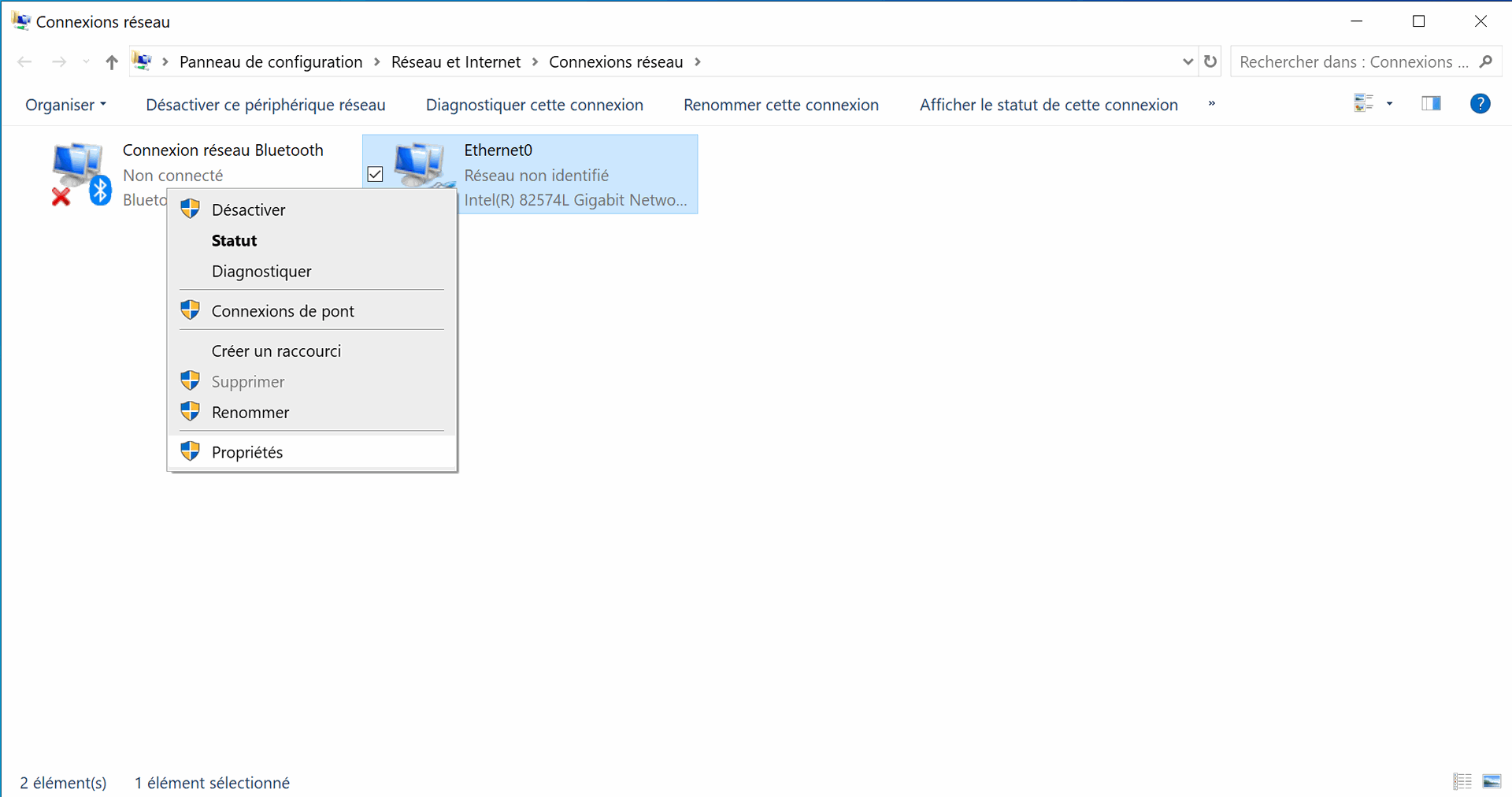Expand the address bar history dropdown
Screen dimensions: 1512x797
click(1188, 61)
